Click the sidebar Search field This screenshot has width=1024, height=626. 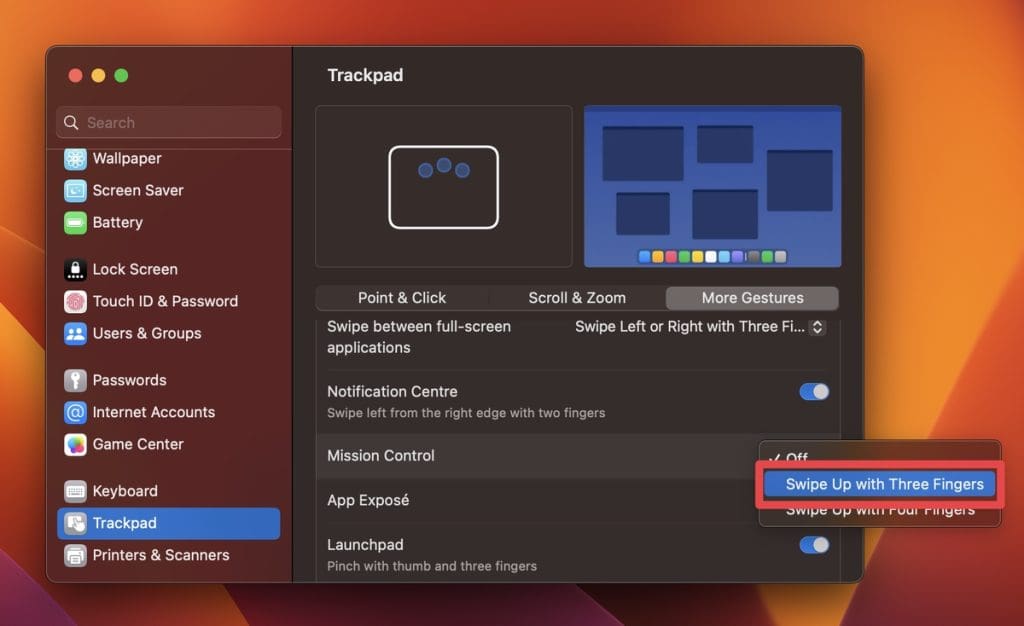click(x=169, y=123)
